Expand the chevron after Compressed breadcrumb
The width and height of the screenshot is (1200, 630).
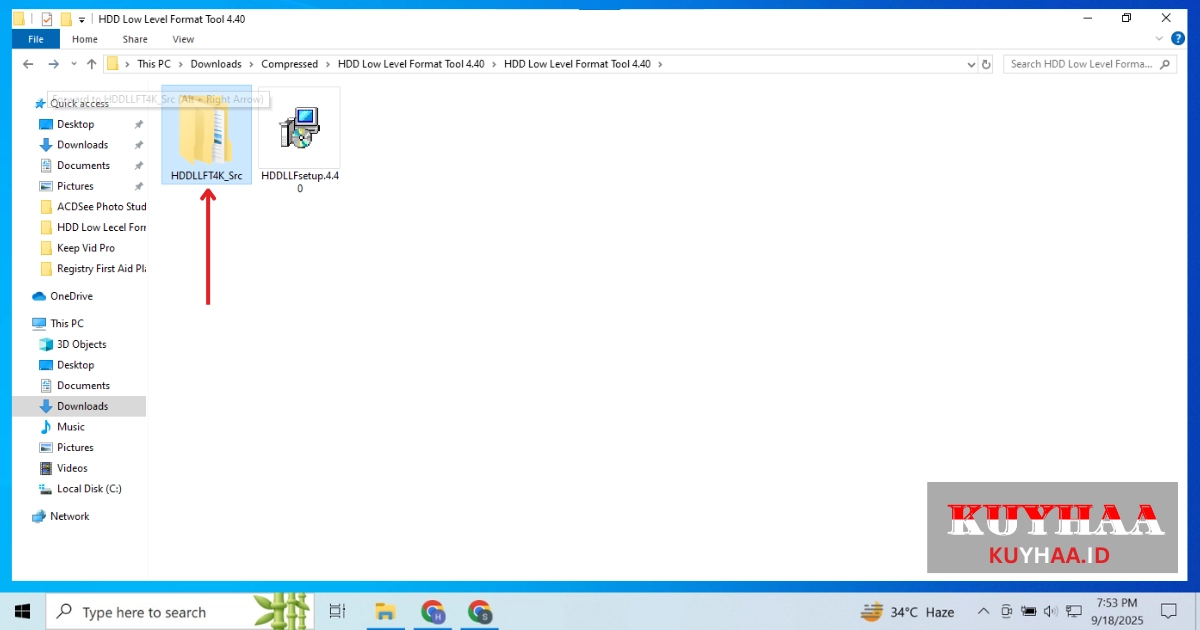(328, 64)
